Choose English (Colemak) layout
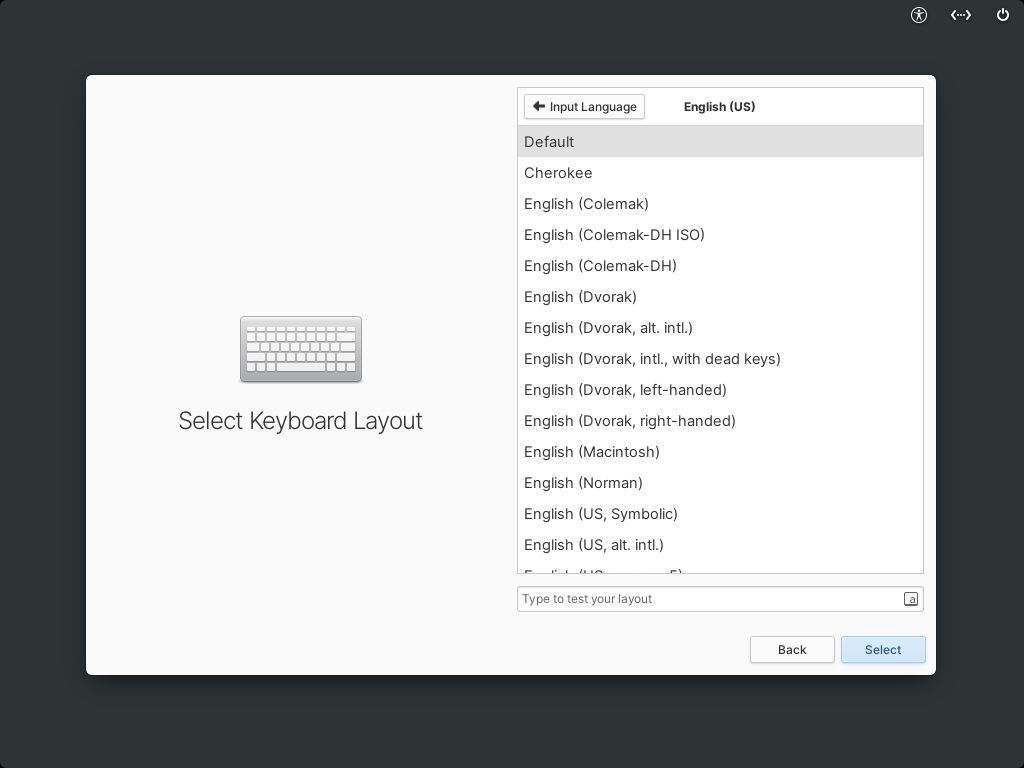The image size is (1024, 768). 720,204
